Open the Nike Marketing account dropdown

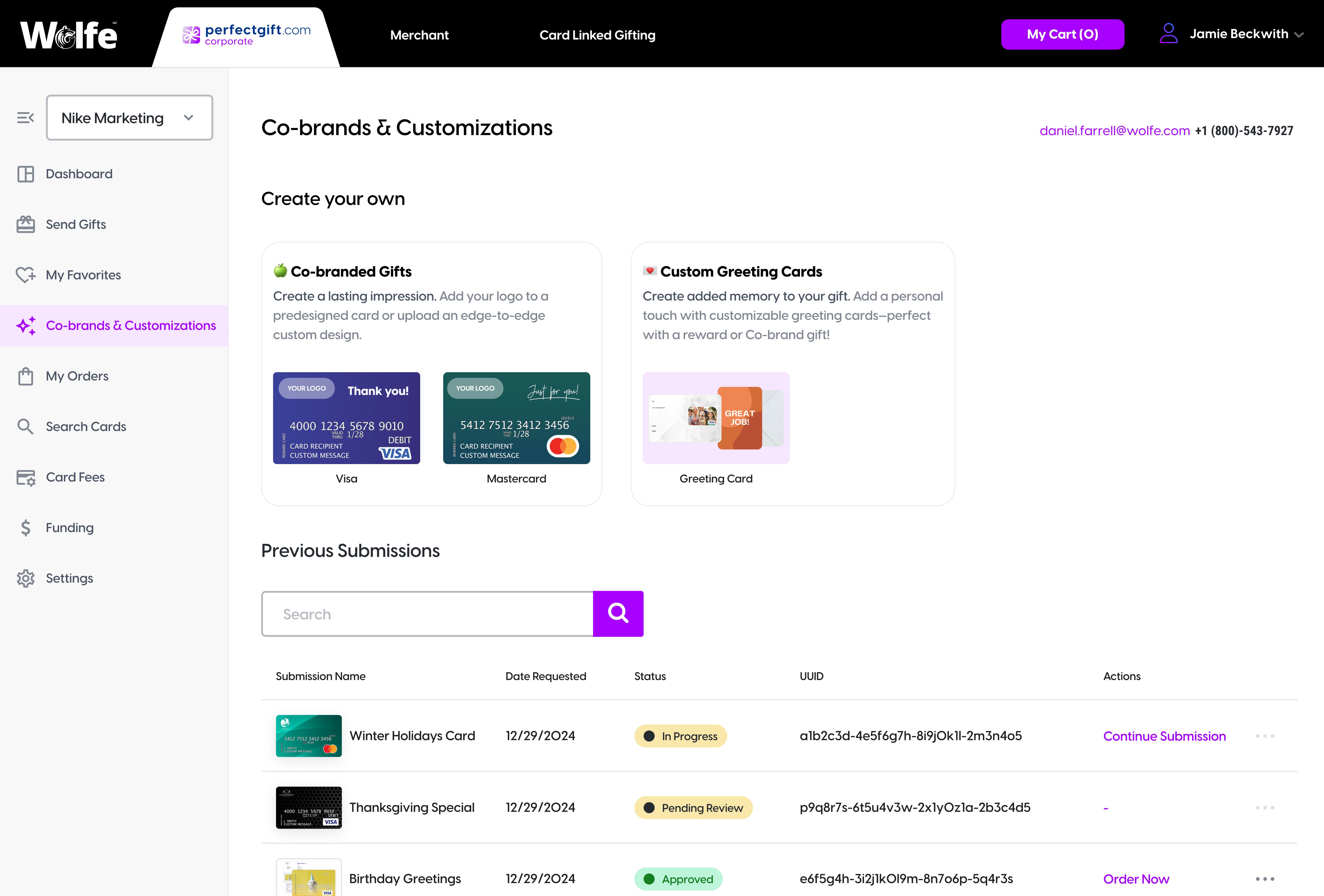tap(129, 118)
